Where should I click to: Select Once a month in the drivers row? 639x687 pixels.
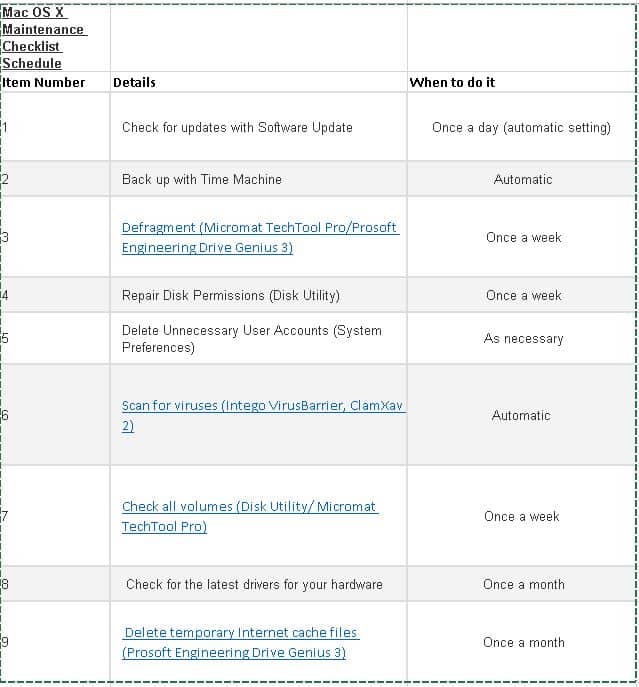coord(523,584)
